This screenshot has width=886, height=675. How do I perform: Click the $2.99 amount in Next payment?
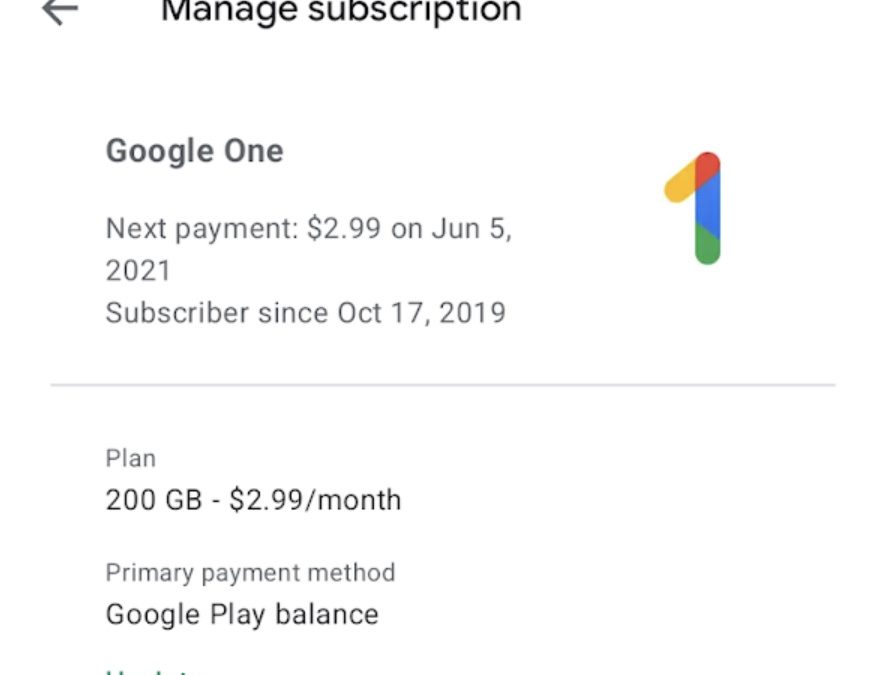tap(343, 228)
